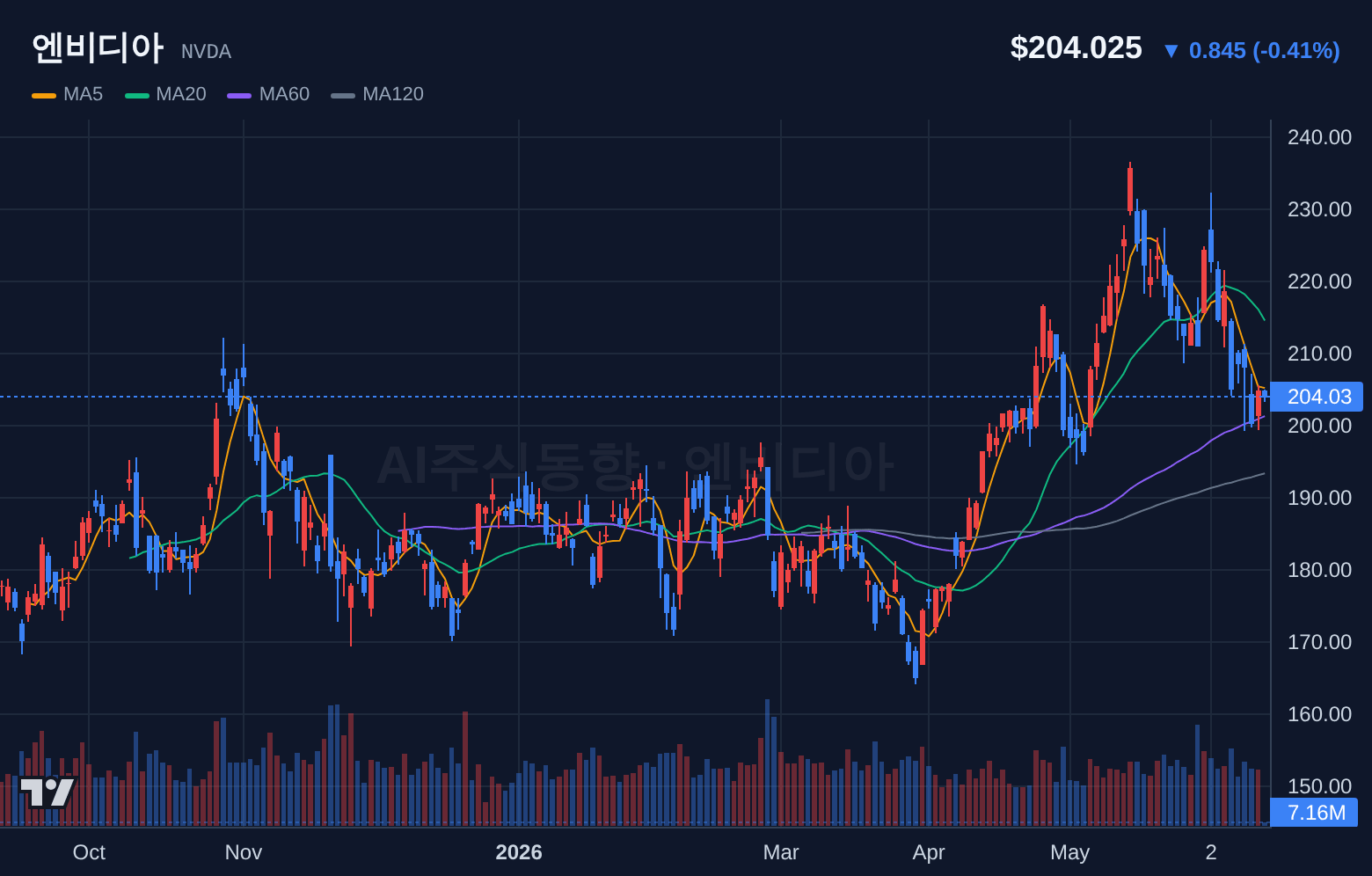Viewport: 1372px width, 876px height.
Task: Click the purple MA60 color line swatch
Action: (x=239, y=95)
